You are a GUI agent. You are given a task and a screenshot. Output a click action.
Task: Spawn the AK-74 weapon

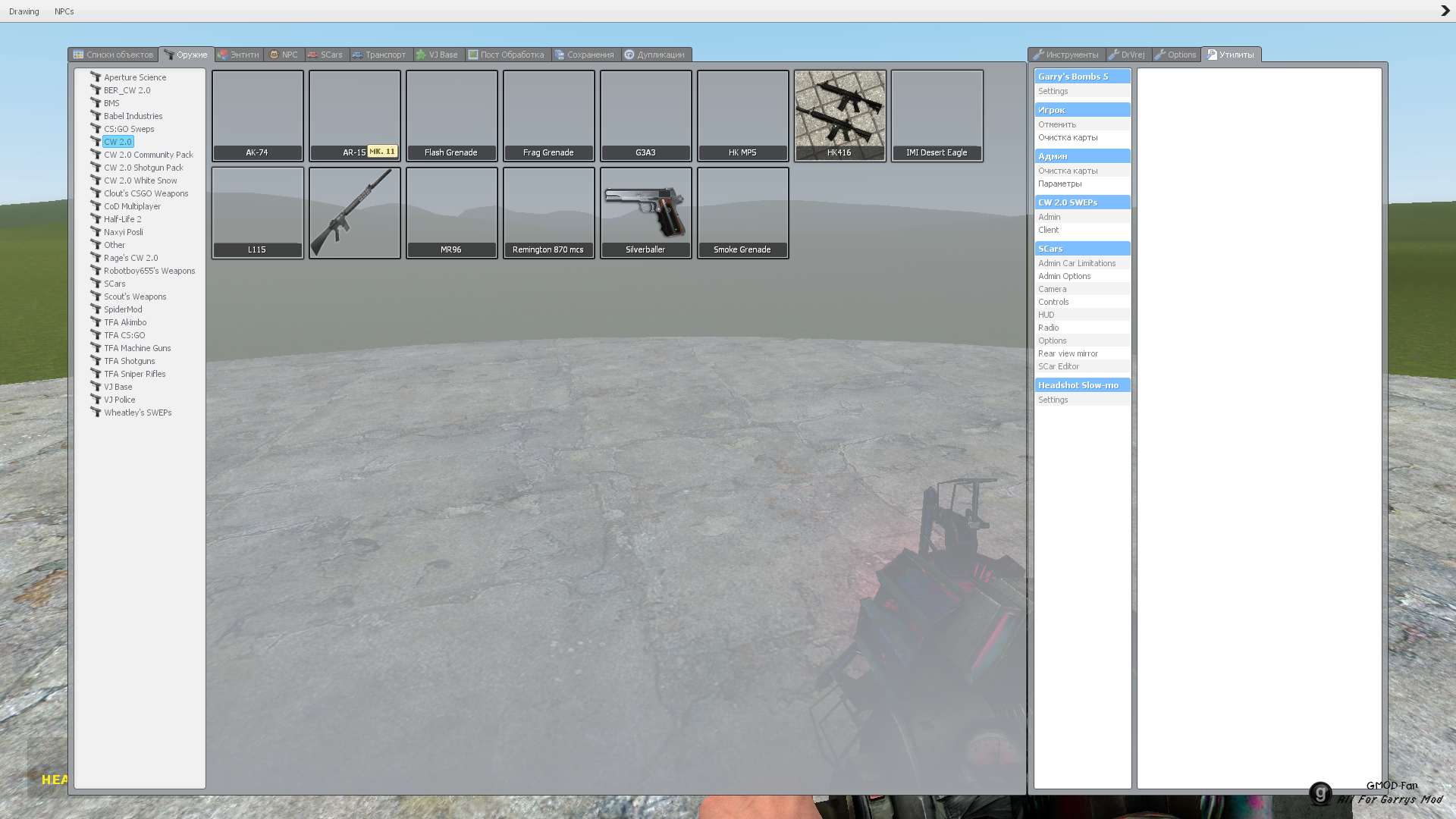coord(257,115)
